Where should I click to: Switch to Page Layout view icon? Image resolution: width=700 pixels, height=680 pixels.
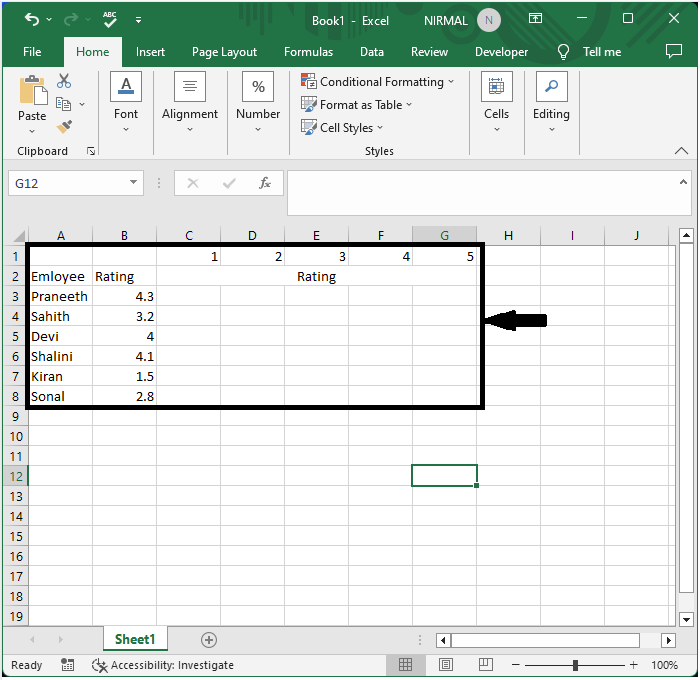coord(445,665)
